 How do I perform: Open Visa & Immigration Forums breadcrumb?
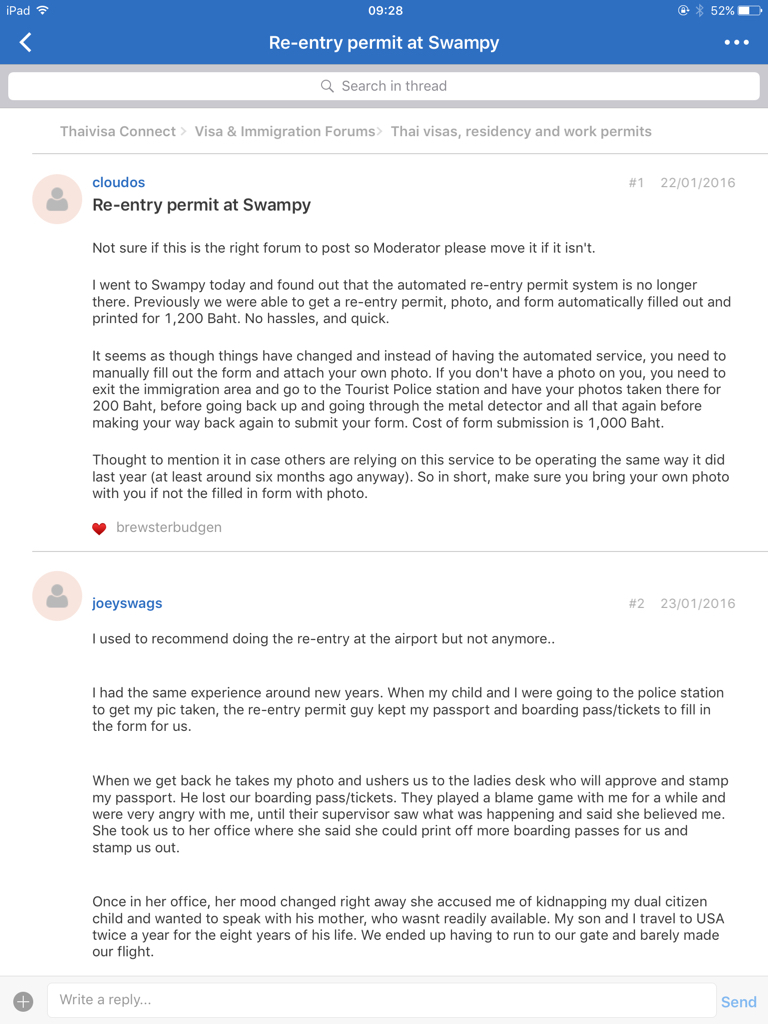(285, 131)
